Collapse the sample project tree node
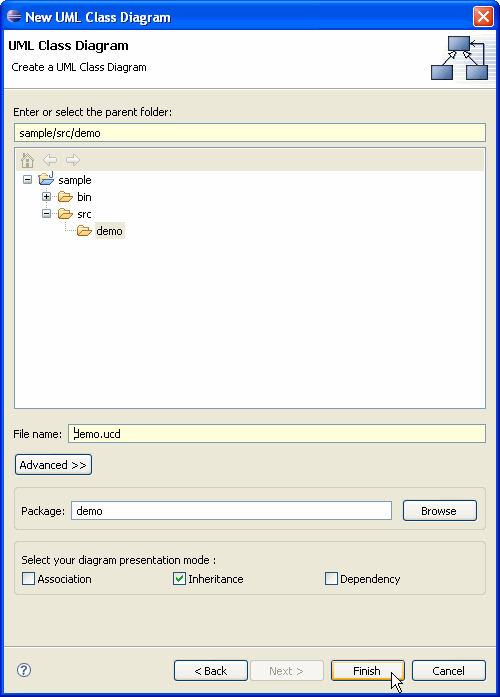 tap(28, 180)
